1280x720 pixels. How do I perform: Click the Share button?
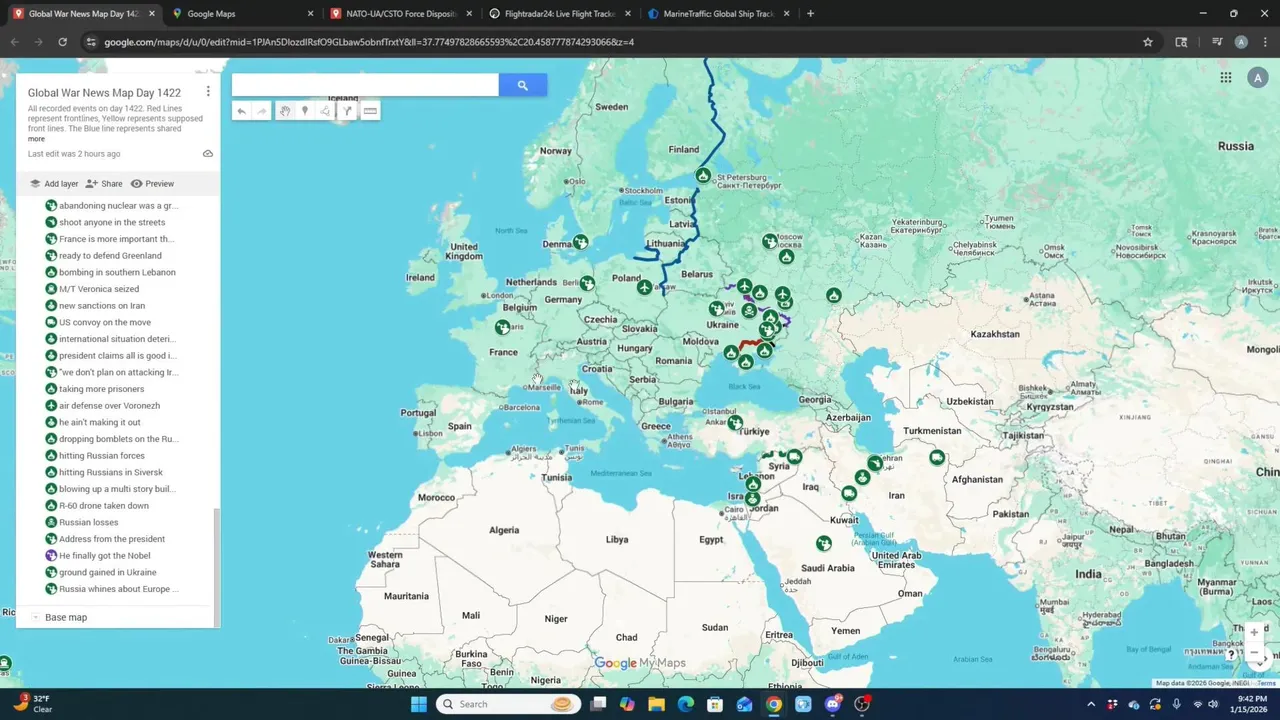(104, 184)
